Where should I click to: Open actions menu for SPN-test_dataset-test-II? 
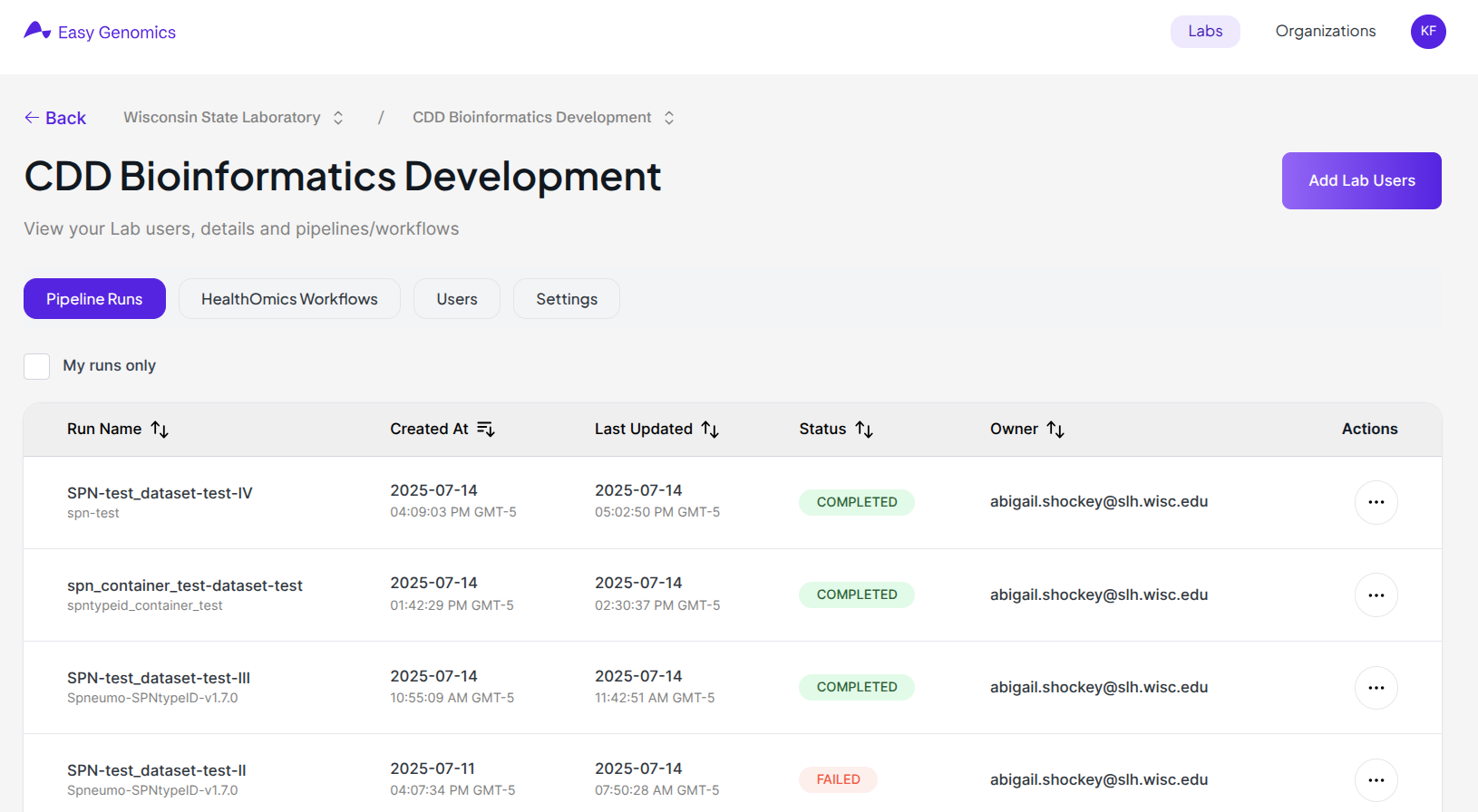[x=1376, y=780]
